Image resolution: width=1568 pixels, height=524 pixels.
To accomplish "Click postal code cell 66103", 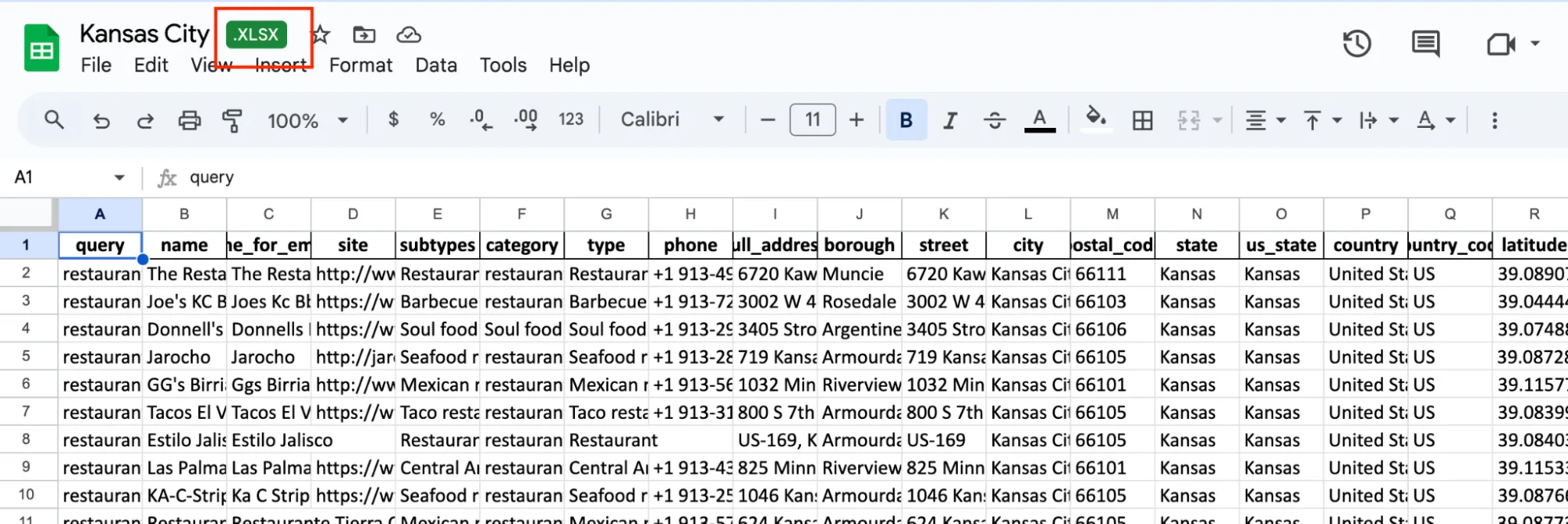I will pos(1112,301).
